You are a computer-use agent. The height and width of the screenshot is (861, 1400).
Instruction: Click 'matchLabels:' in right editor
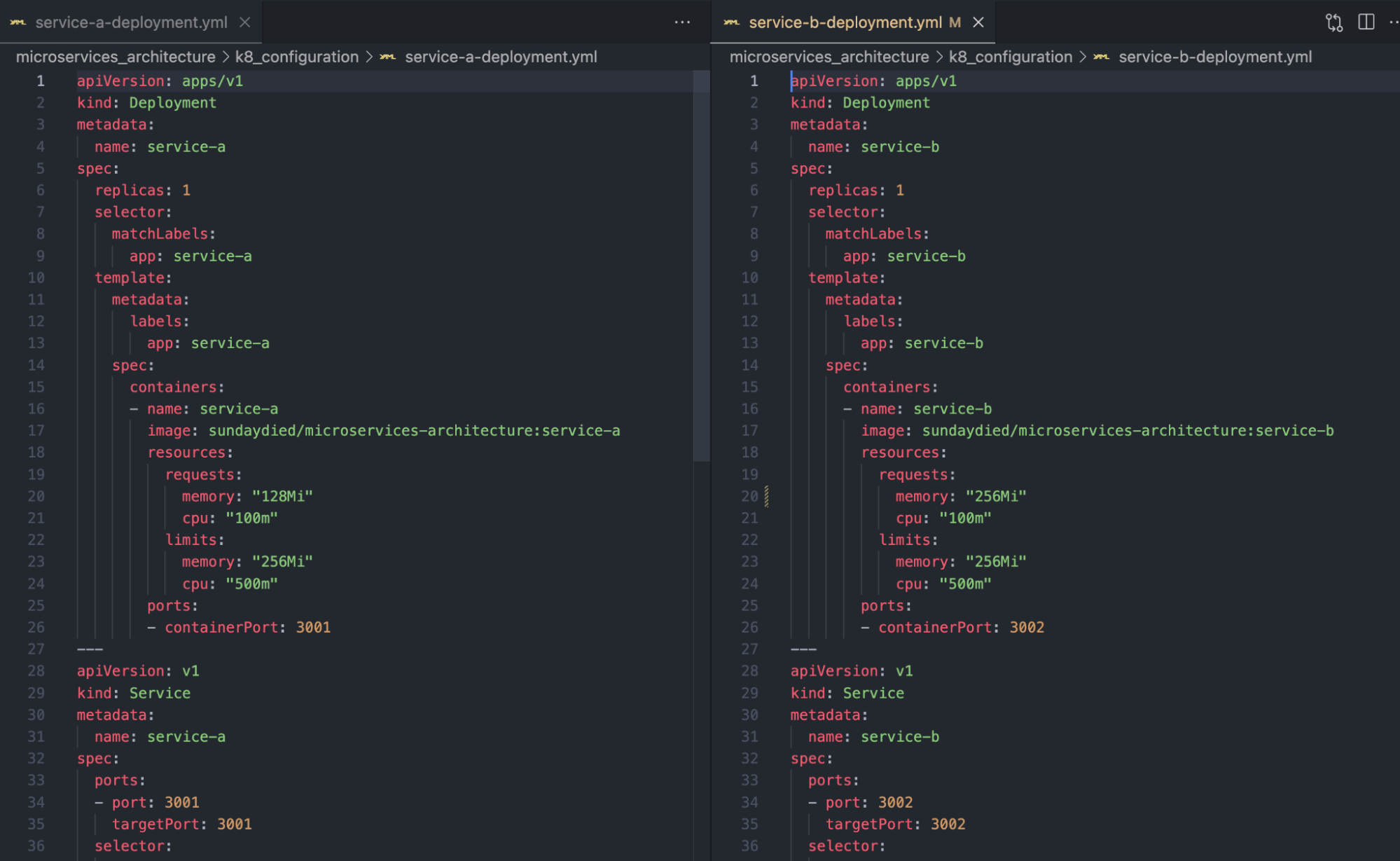(877, 233)
